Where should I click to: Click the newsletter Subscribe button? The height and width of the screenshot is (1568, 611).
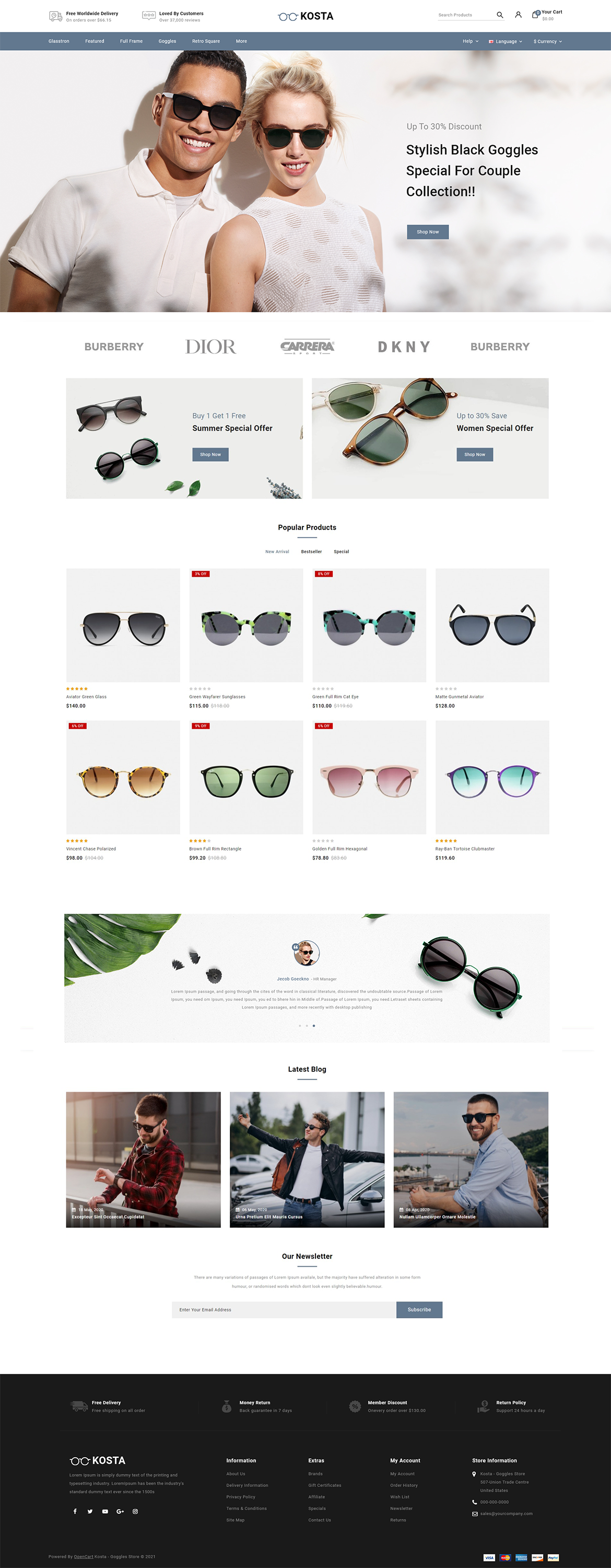coord(419,1309)
